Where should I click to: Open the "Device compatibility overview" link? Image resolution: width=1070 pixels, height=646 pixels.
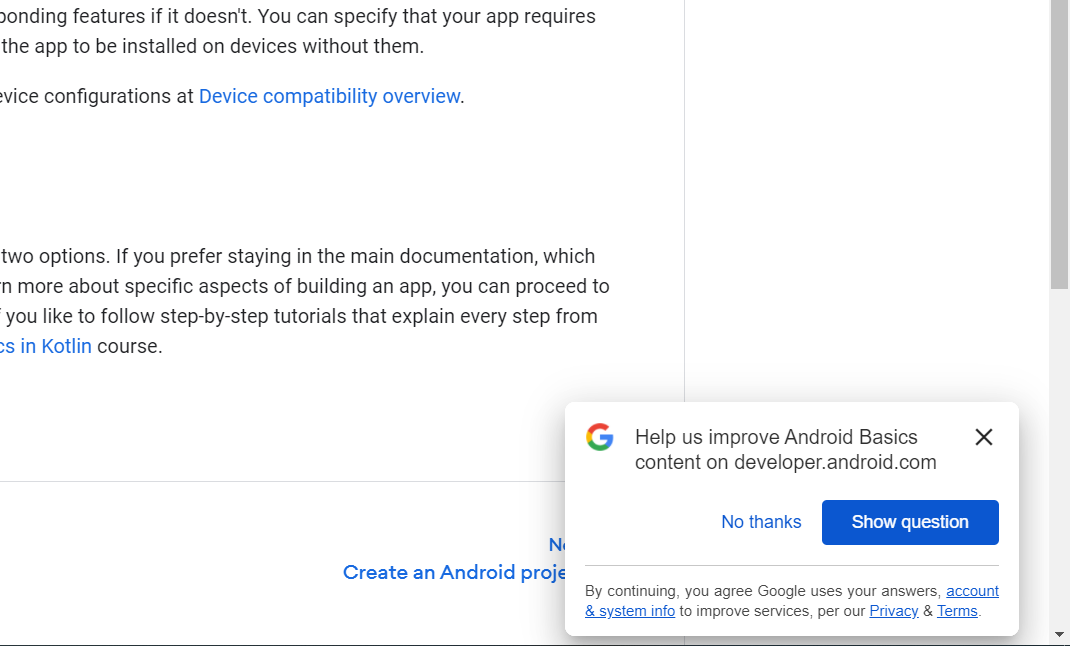pyautogui.click(x=329, y=96)
